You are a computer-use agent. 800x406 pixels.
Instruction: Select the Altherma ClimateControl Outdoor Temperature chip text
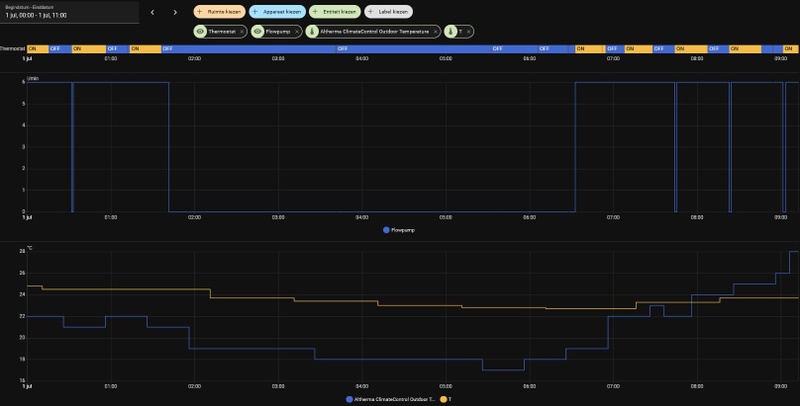[x=374, y=32]
